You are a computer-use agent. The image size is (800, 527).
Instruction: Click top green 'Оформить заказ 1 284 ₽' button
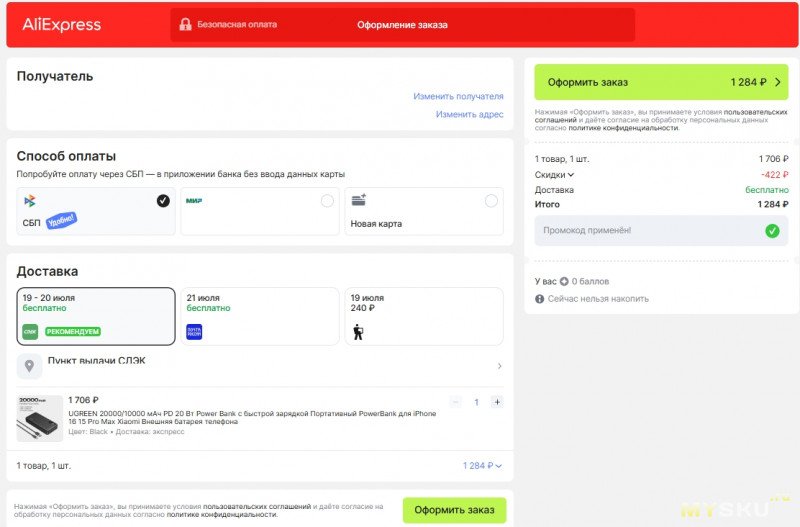point(661,82)
